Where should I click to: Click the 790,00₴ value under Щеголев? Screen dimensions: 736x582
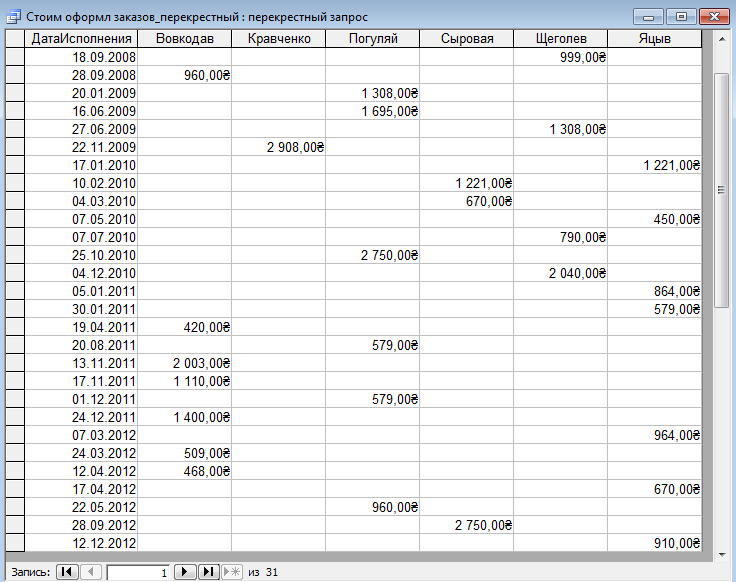(561, 237)
